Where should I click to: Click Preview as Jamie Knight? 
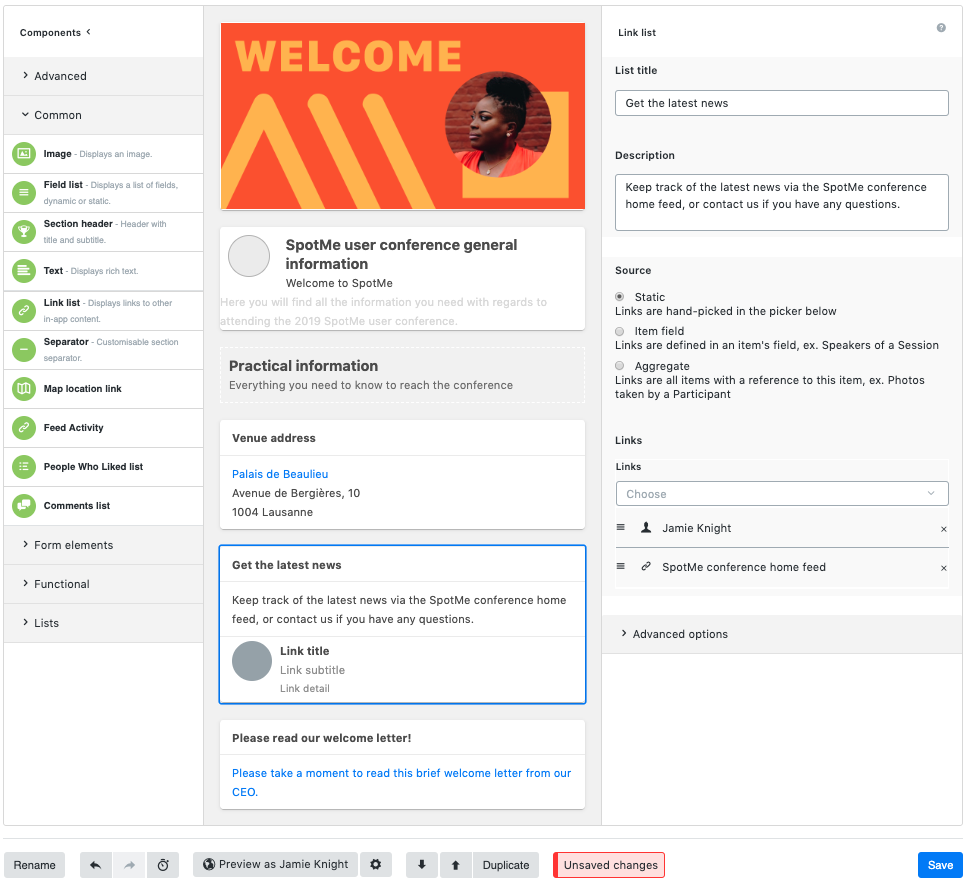click(275, 865)
